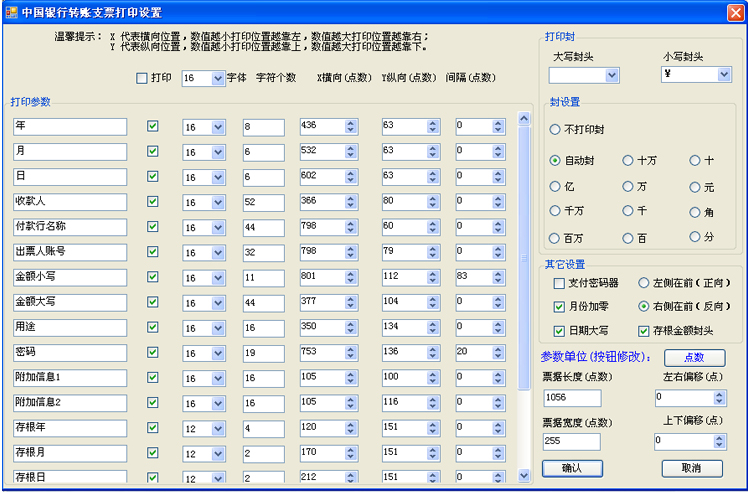750x492 pixels.
Task: Open font size dropdown for 存根年 row
Action: (x=218, y=429)
